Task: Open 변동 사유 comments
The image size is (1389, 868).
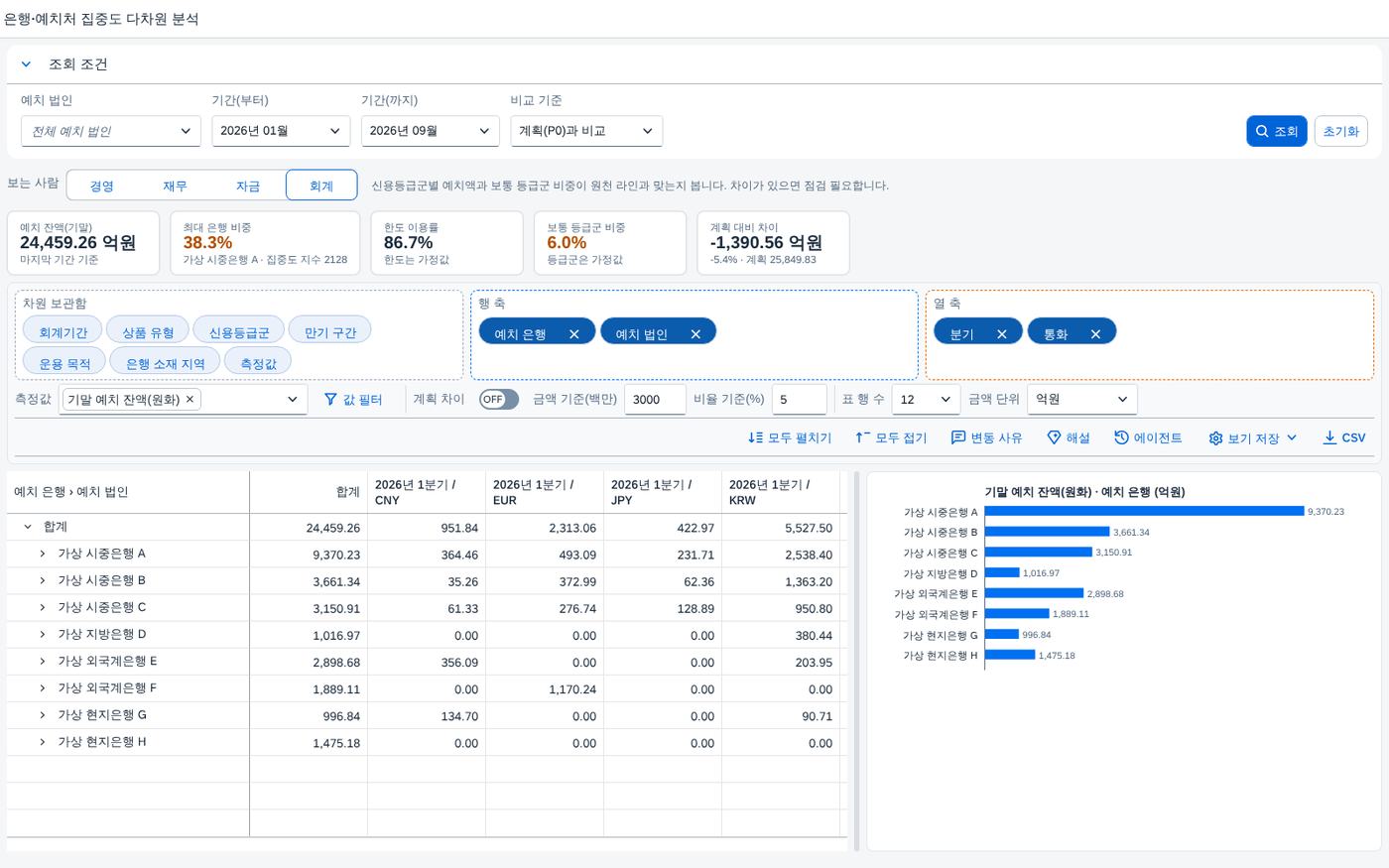Action: pyautogui.click(x=986, y=437)
